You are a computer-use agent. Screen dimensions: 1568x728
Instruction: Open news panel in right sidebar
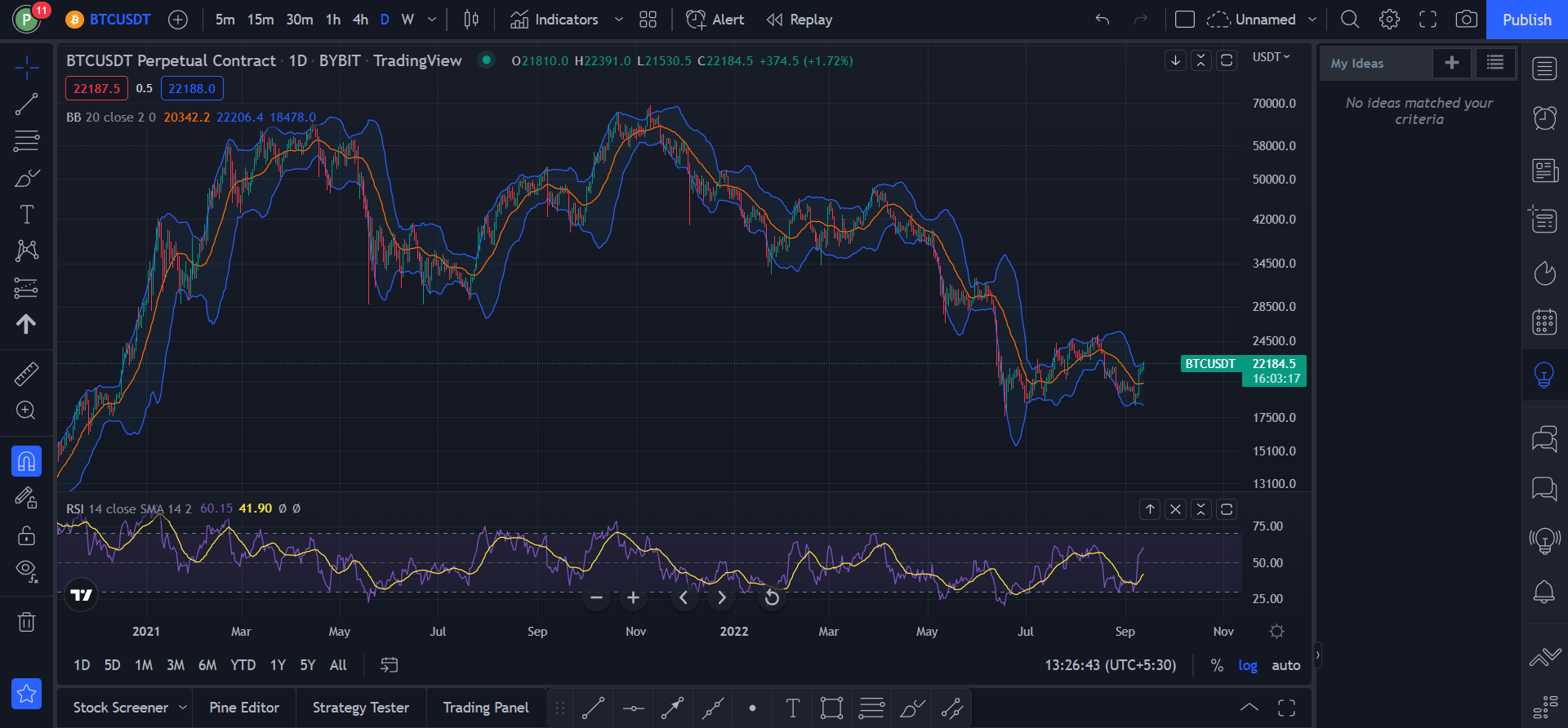coord(1544,171)
